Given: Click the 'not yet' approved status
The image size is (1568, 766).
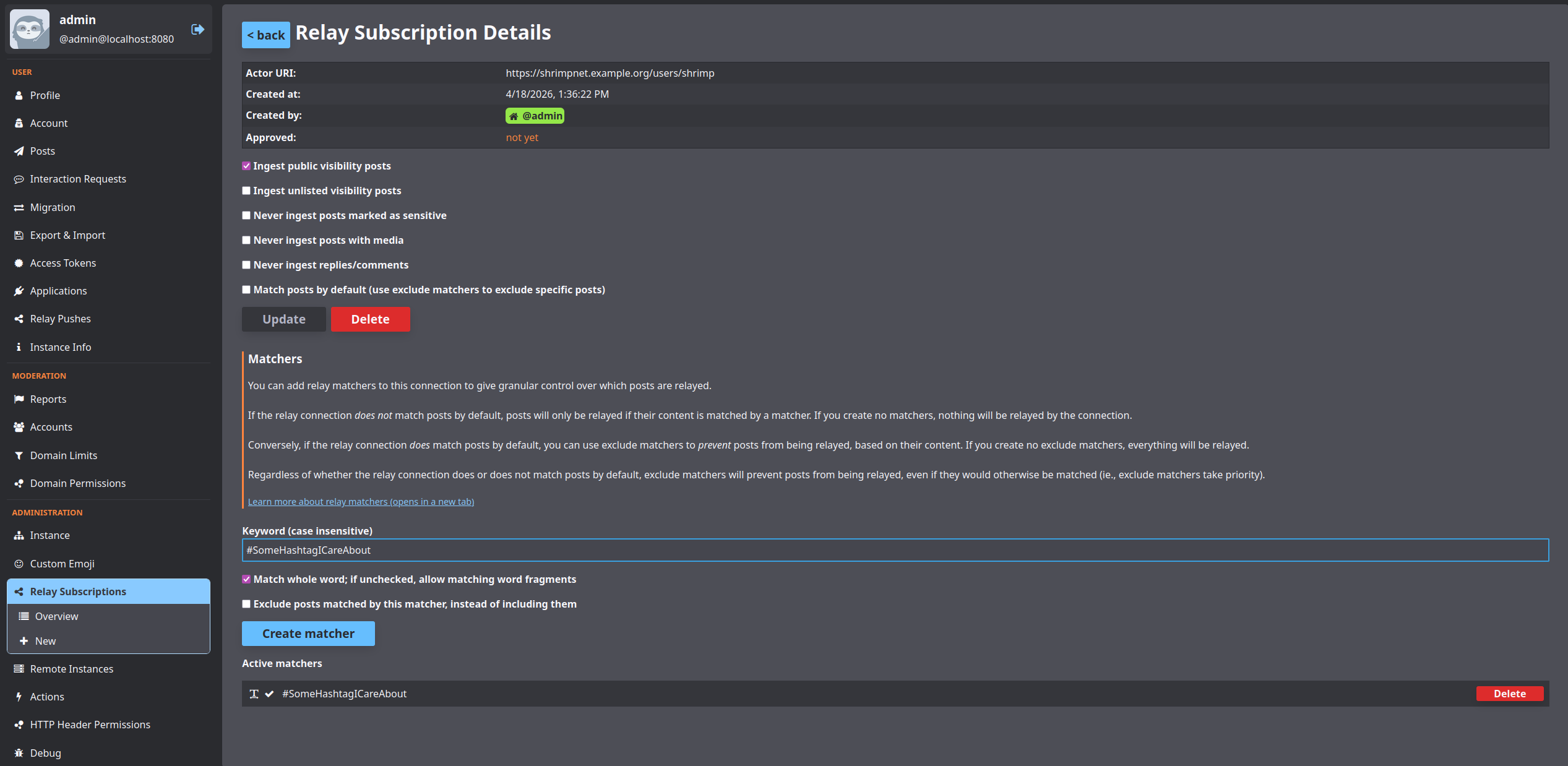Looking at the screenshot, I should pyautogui.click(x=522, y=137).
